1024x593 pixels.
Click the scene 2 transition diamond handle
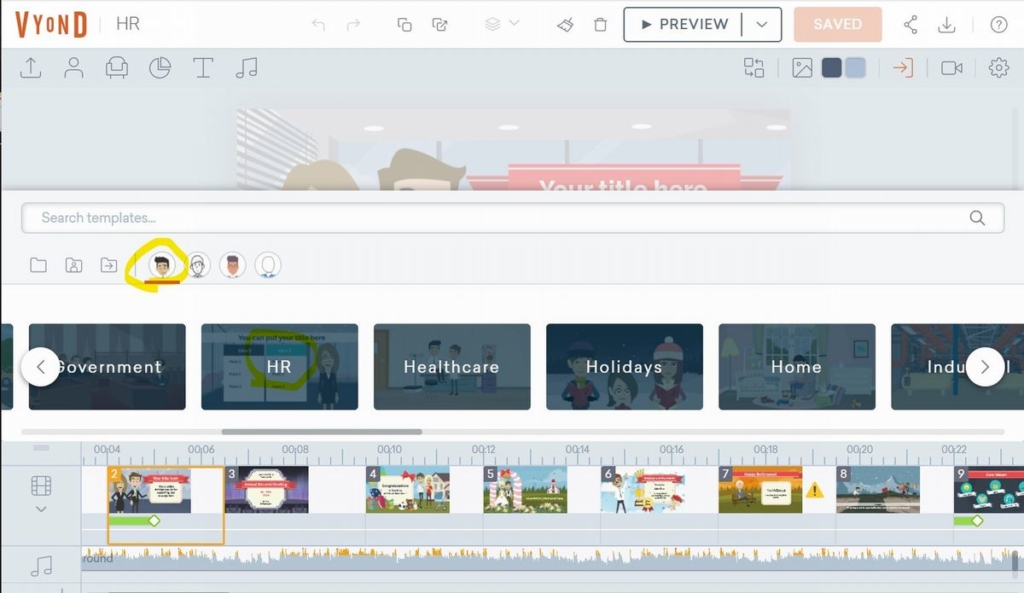pos(154,521)
